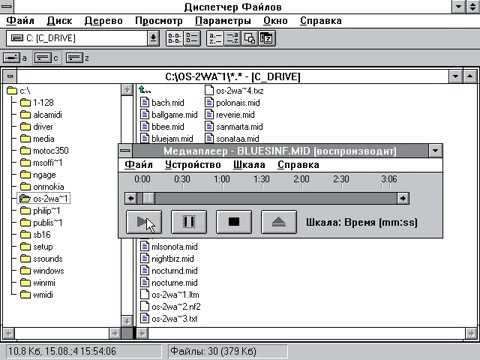Click the parent directory up arrow icon

coord(145,90)
